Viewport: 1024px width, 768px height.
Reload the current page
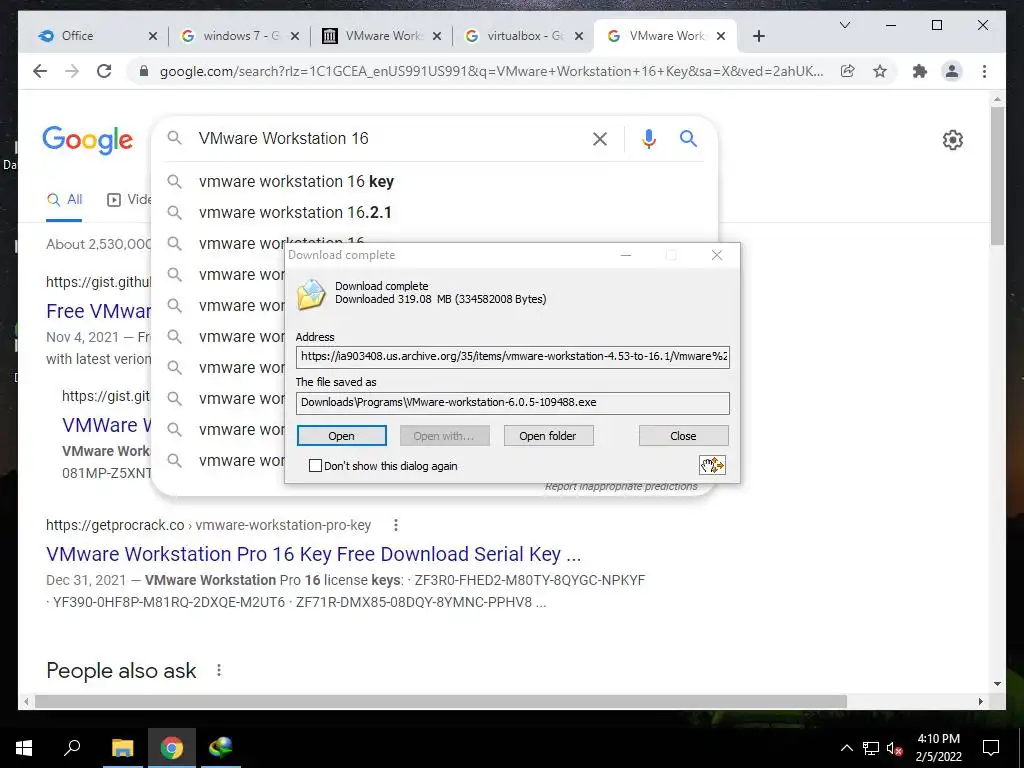pyautogui.click(x=104, y=71)
